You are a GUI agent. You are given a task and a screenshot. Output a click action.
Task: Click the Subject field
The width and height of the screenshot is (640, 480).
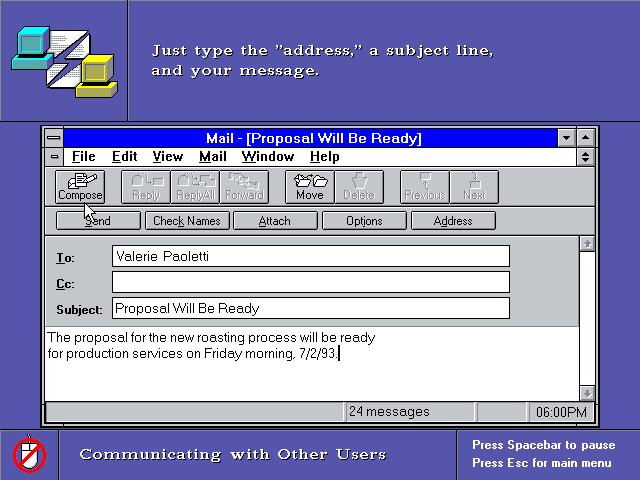pyautogui.click(x=311, y=308)
